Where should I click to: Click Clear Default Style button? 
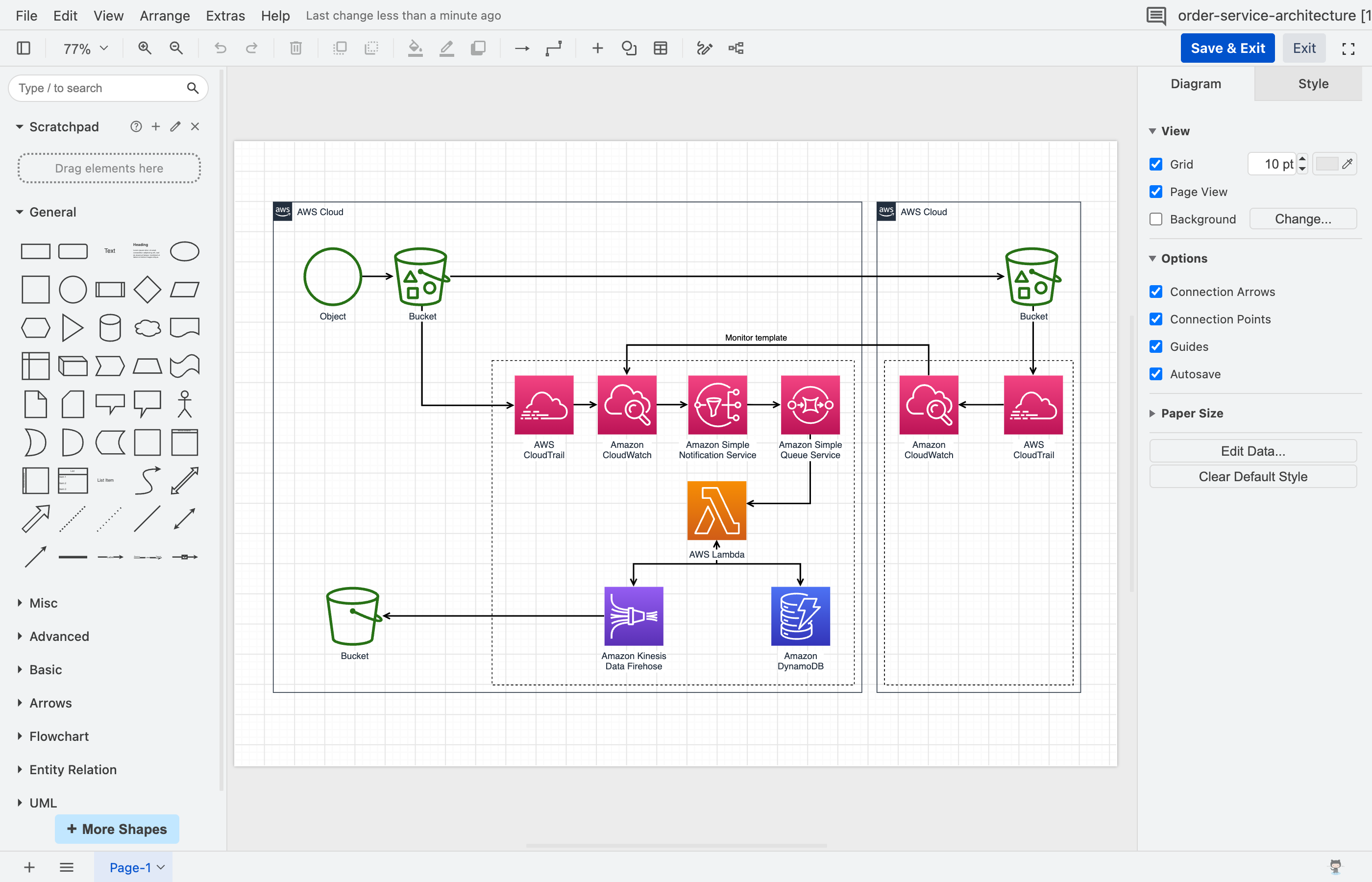[x=1252, y=476]
